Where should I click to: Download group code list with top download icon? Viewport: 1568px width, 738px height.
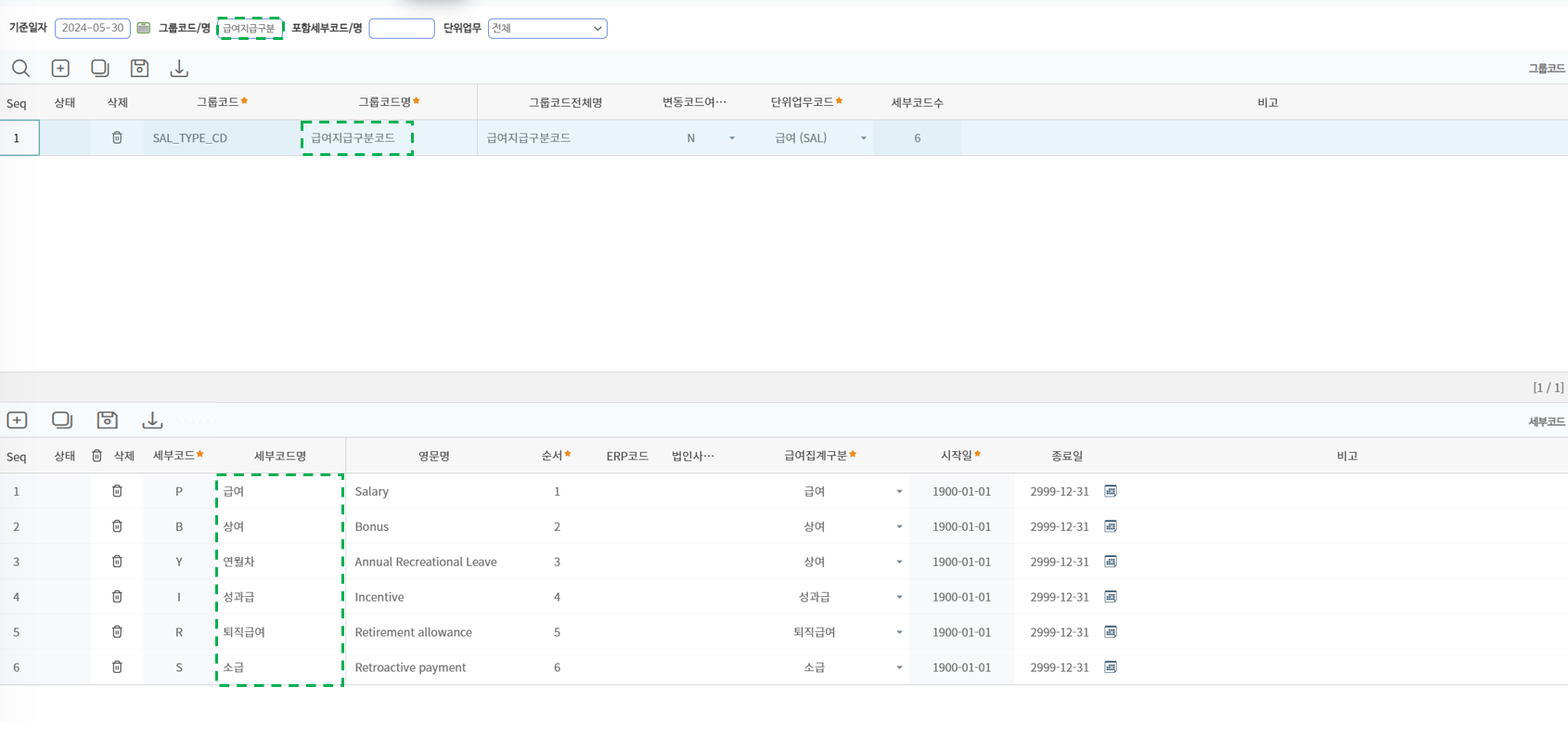click(179, 68)
